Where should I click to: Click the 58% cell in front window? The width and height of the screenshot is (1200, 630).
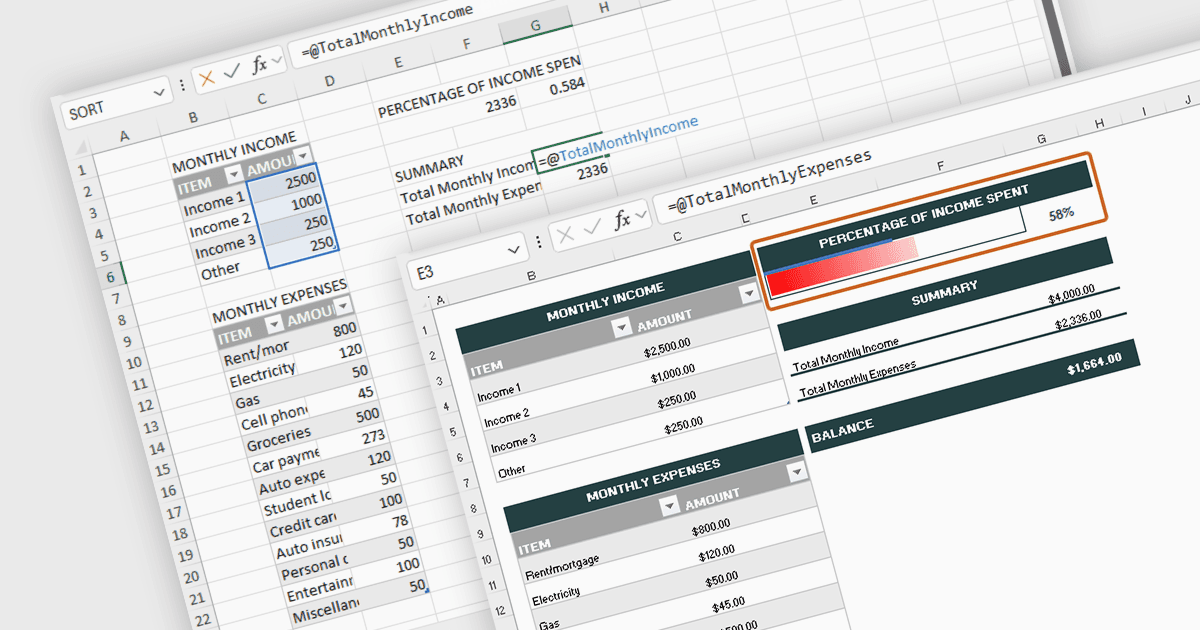point(1061,213)
